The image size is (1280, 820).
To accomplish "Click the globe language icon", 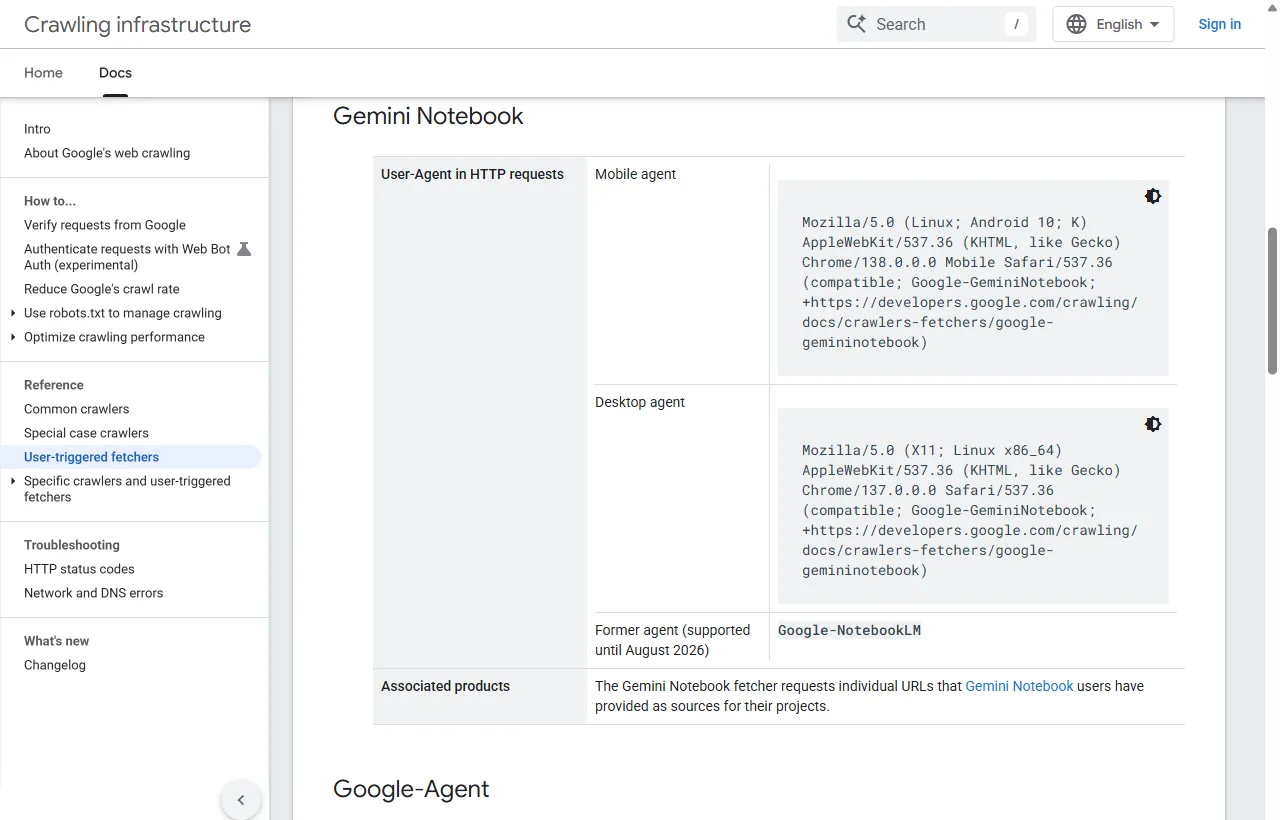I will (x=1076, y=24).
